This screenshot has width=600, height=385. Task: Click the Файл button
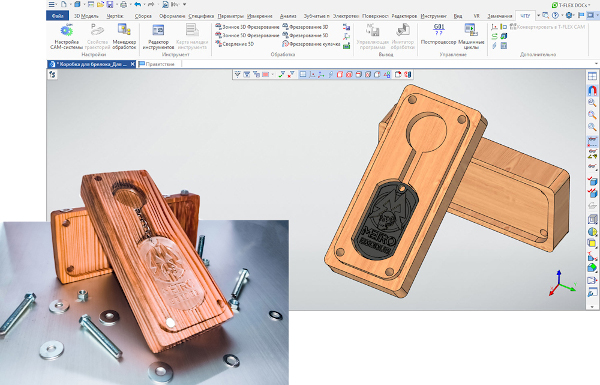[x=58, y=16]
